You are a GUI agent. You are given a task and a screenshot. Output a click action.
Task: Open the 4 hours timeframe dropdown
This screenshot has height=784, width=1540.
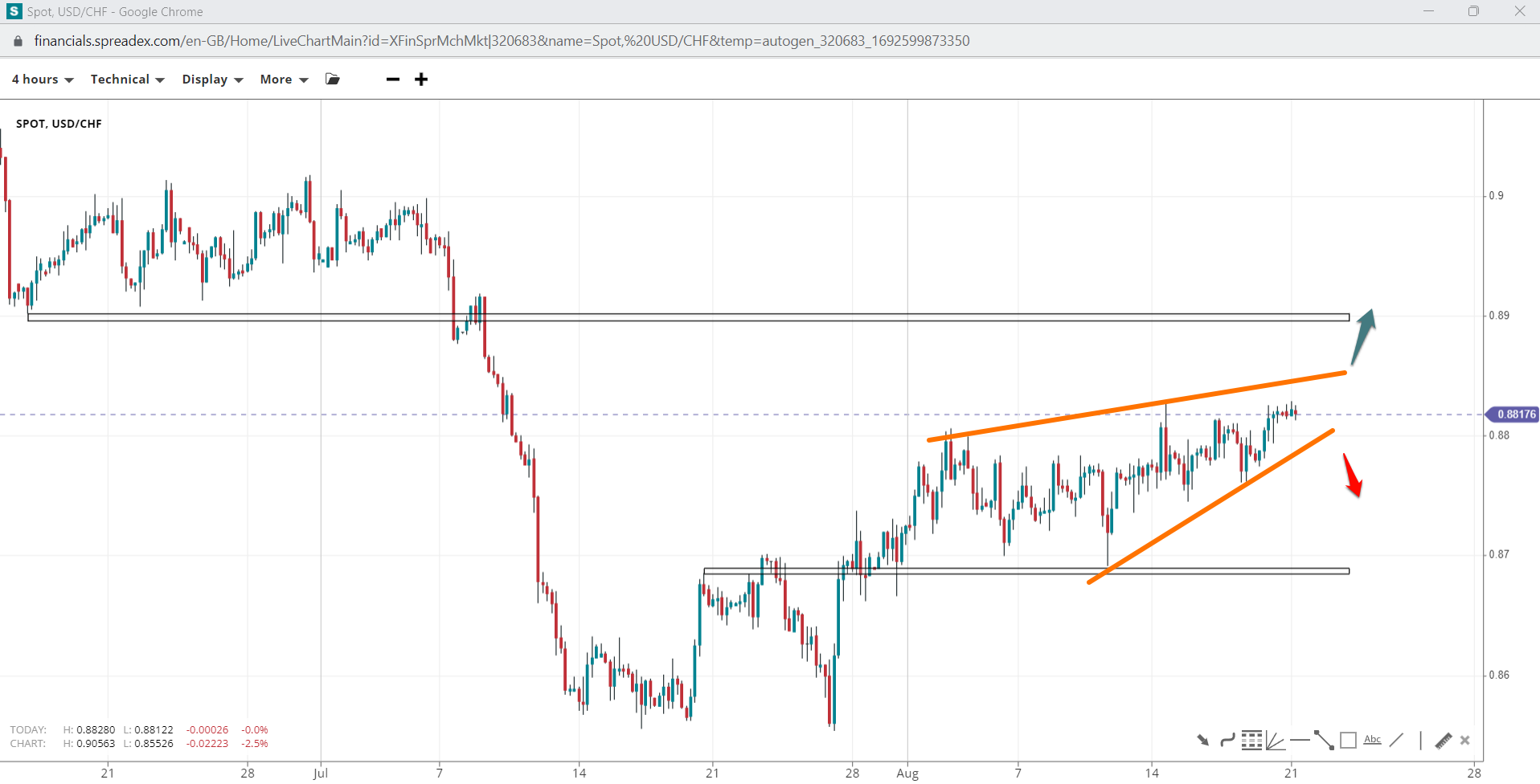(43, 79)
